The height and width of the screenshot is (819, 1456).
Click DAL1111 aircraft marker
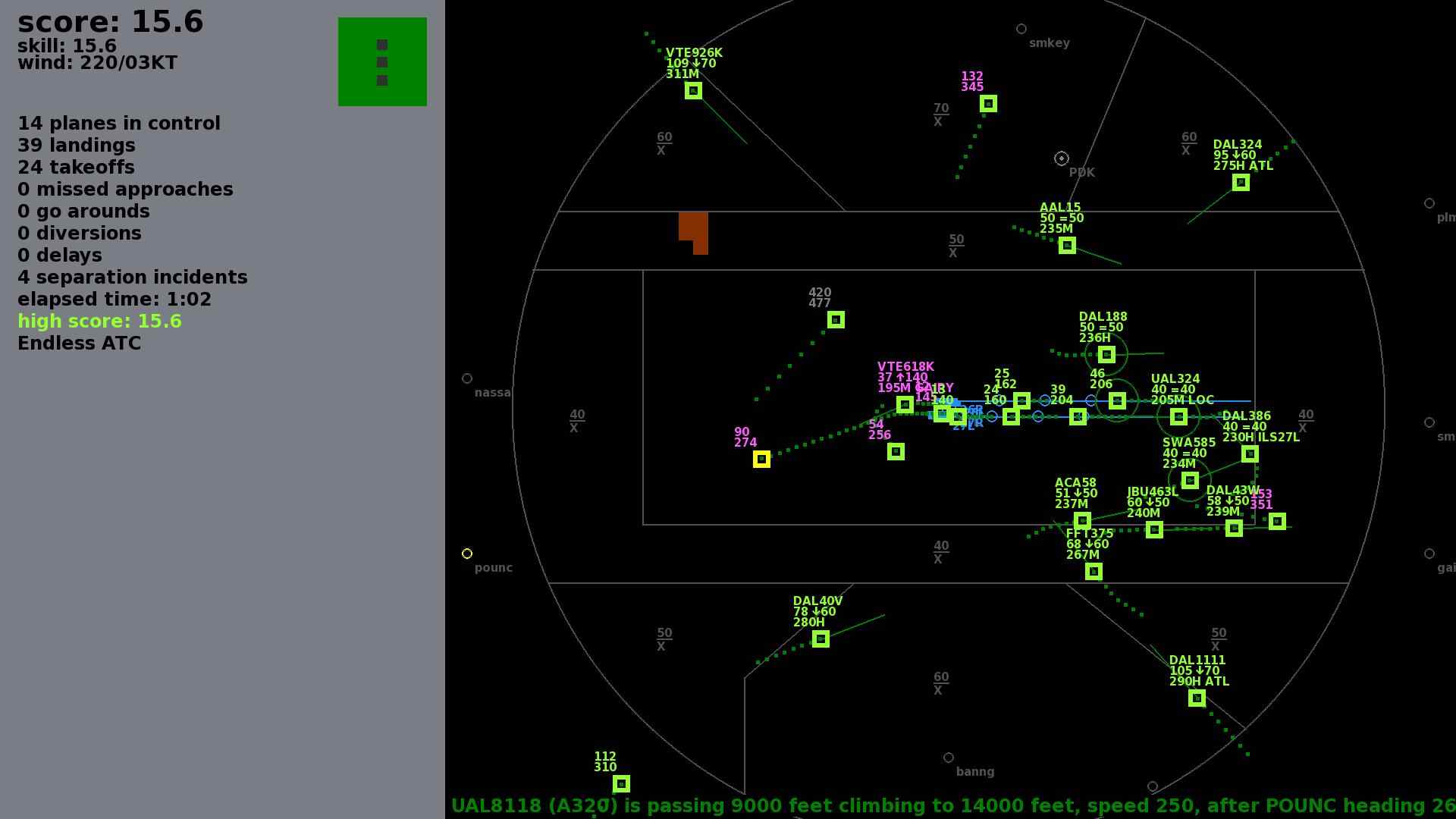point(1197,698)
